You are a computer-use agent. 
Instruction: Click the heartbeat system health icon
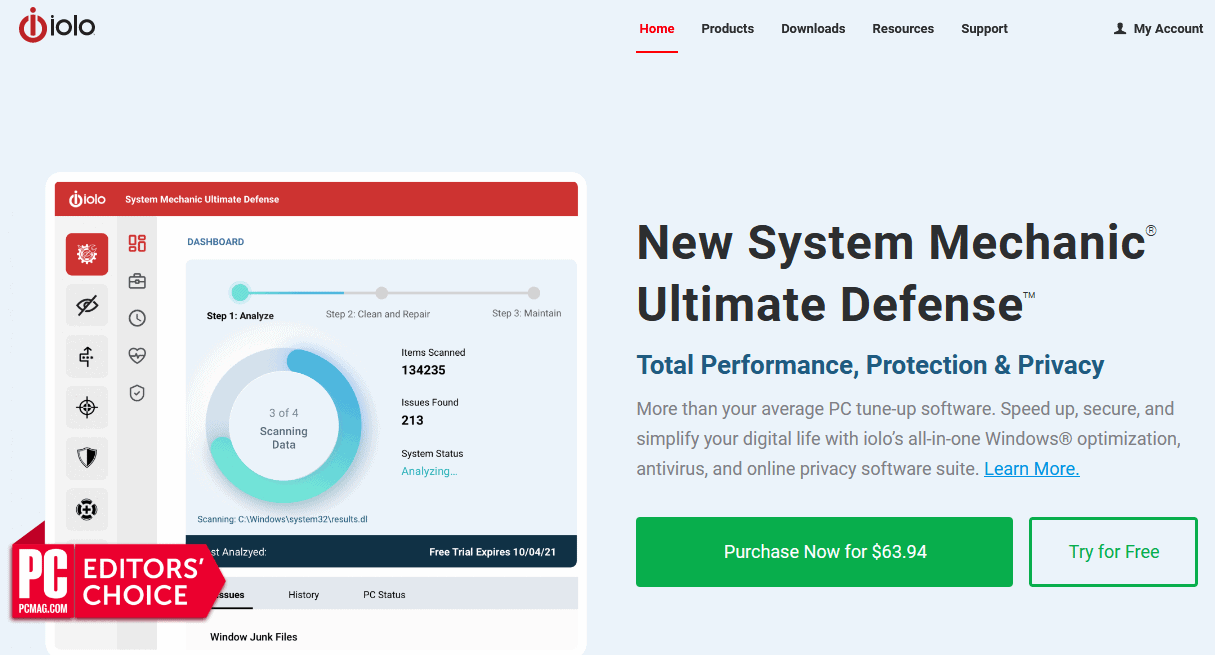pyautogui.click(x=137, y=355)
